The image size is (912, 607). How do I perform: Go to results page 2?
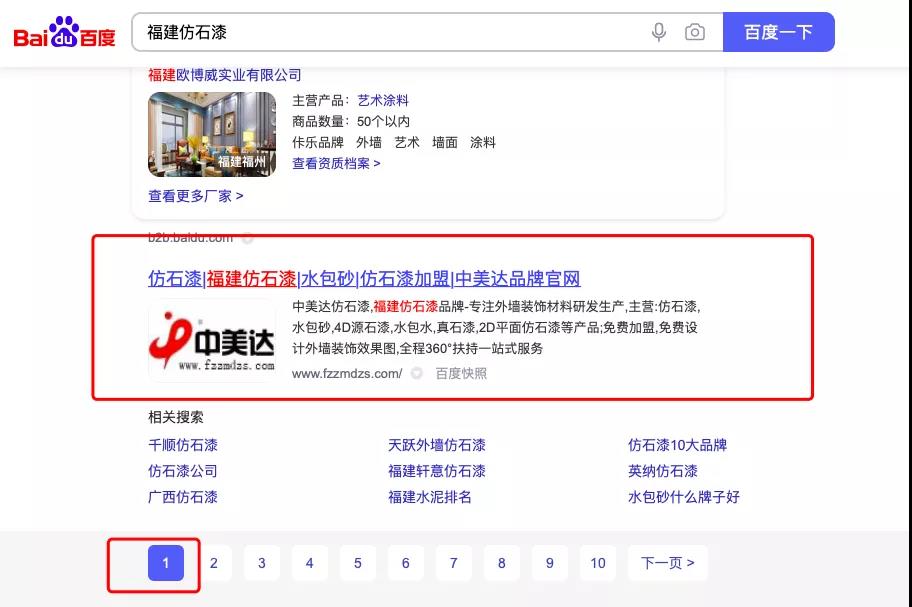[213, 563]
